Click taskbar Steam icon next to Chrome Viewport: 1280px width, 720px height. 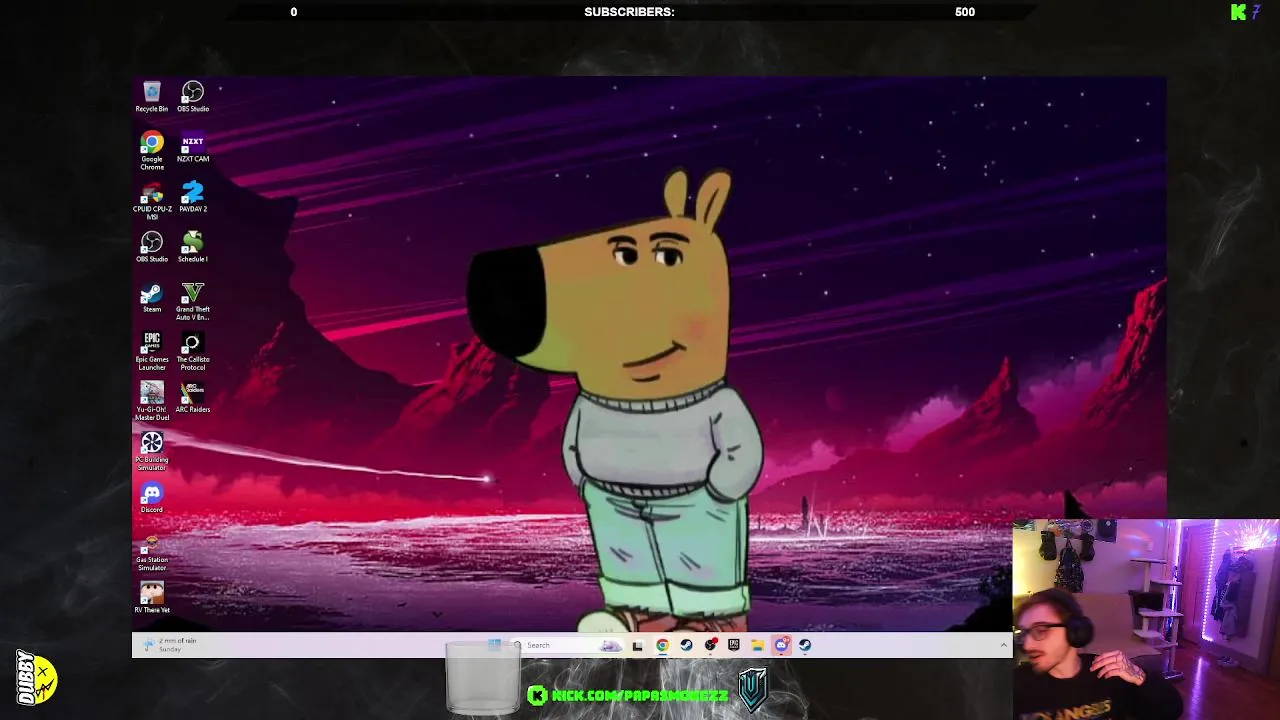tap(686, 645)
